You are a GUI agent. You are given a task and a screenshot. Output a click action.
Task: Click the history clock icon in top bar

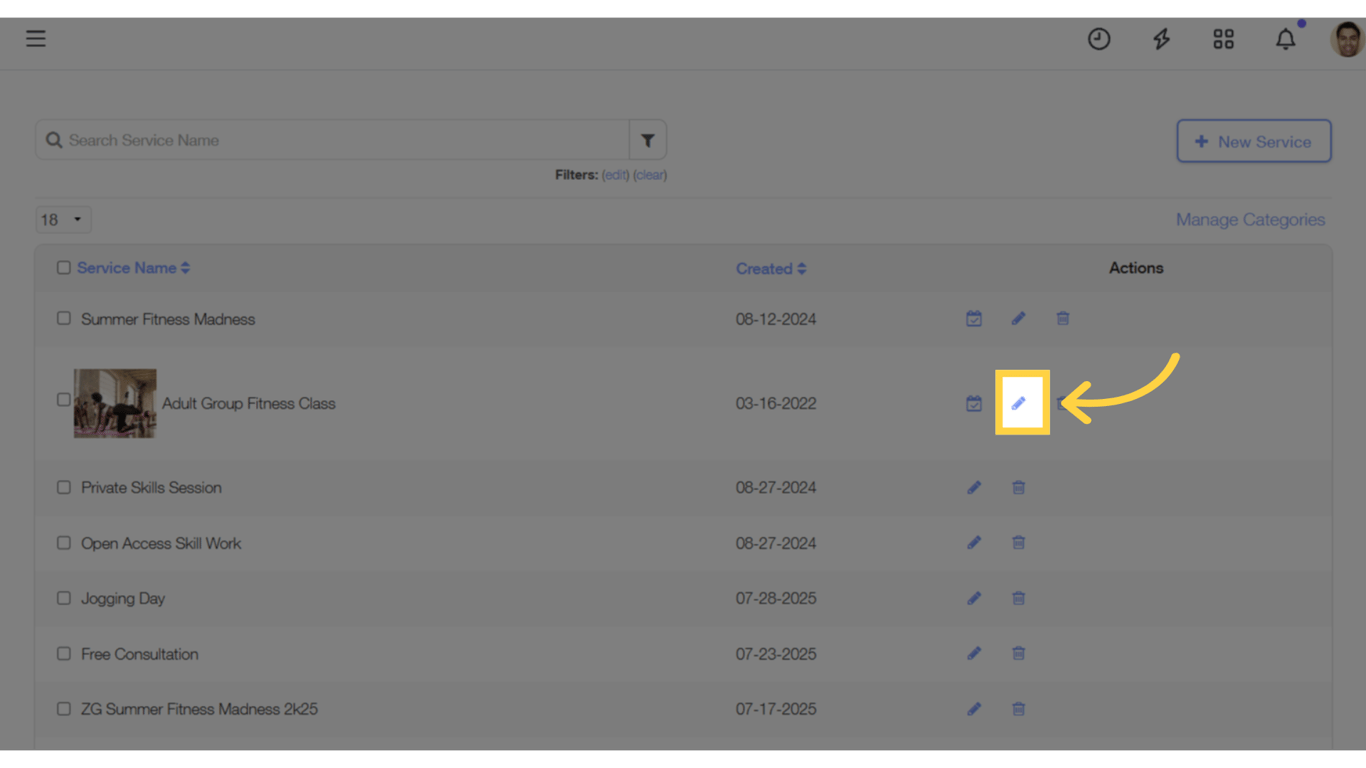click(x=1099, y=39)
